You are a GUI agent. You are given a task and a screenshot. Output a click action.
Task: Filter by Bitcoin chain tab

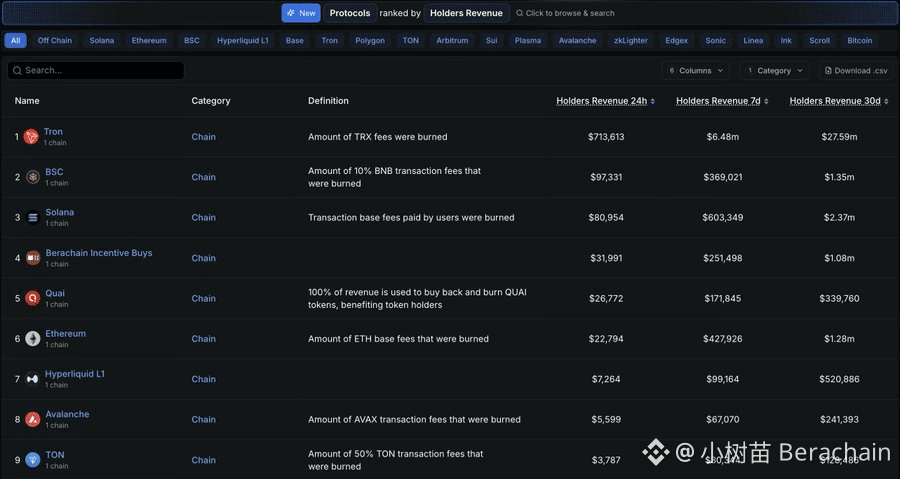859,40
